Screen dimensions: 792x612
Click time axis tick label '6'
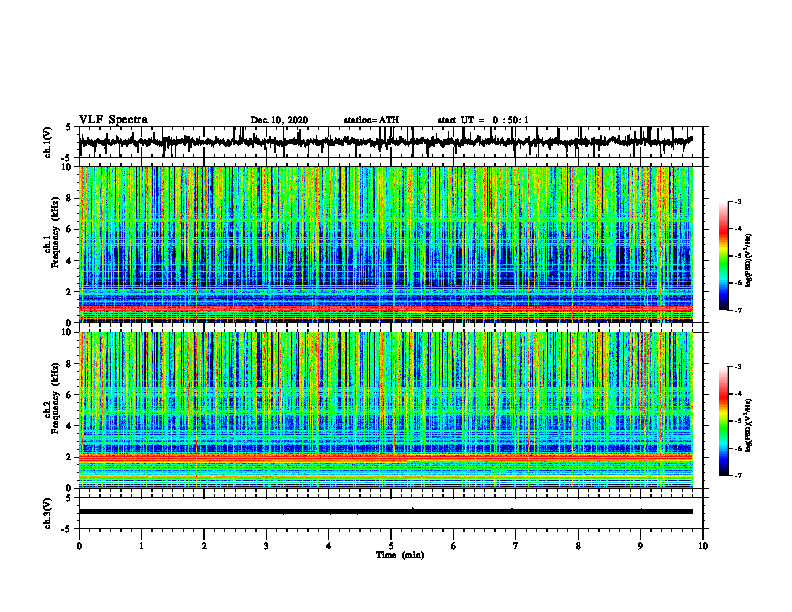[x=454, y=546]
